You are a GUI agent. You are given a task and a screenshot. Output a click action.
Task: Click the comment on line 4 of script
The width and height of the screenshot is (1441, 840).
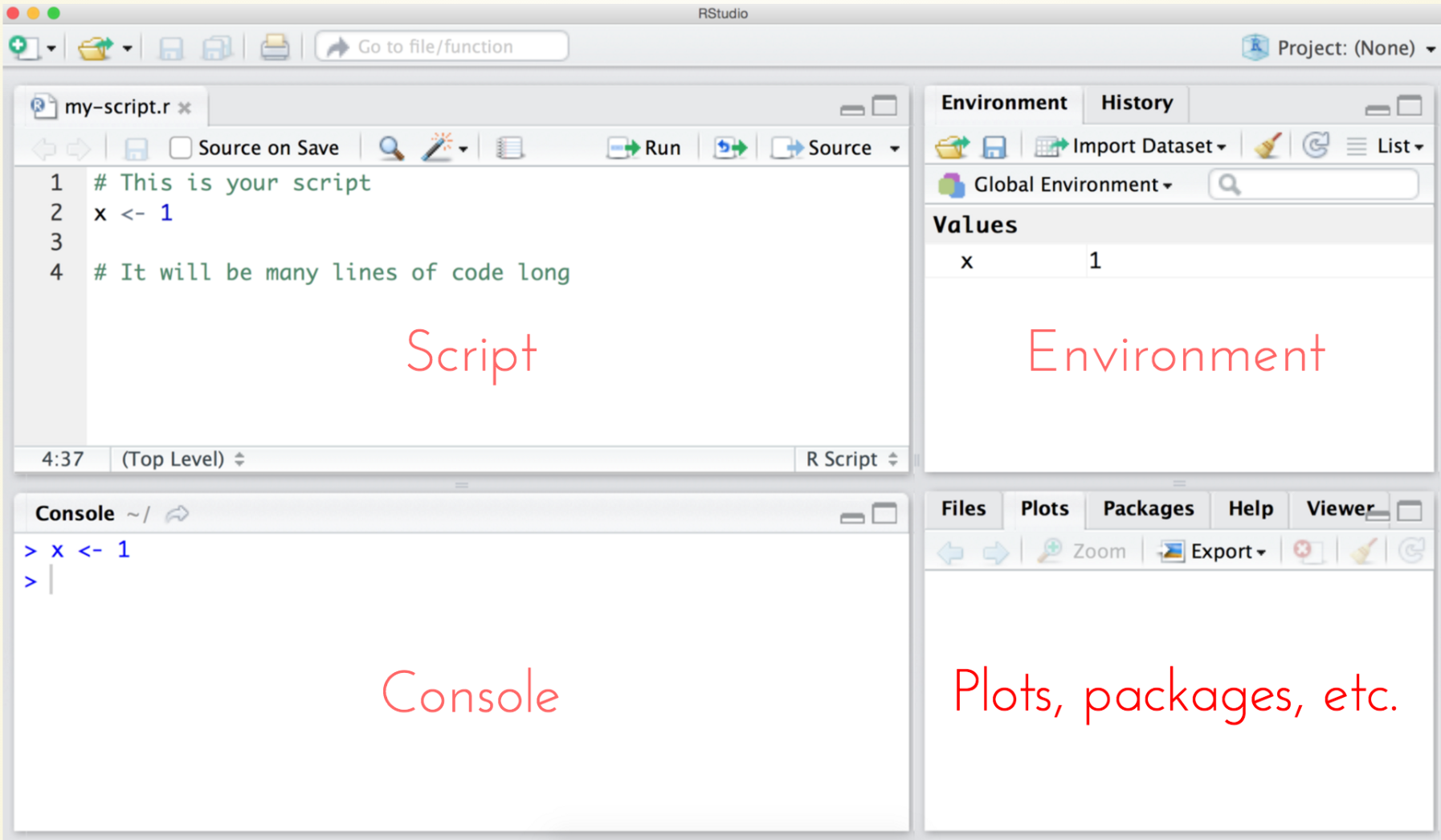[332, 272]
